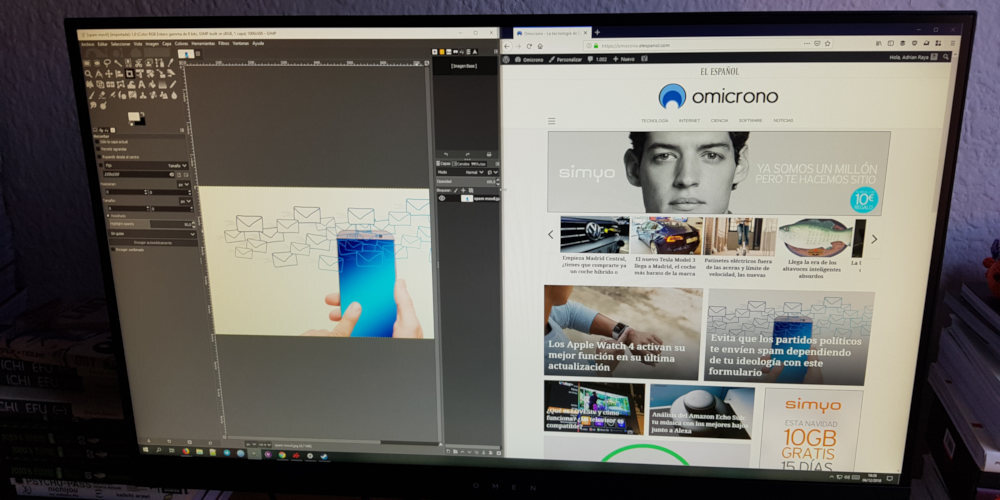Click 'Nuevo' in WordPress admin bar
1000x500 pixels.
[624, 59]
